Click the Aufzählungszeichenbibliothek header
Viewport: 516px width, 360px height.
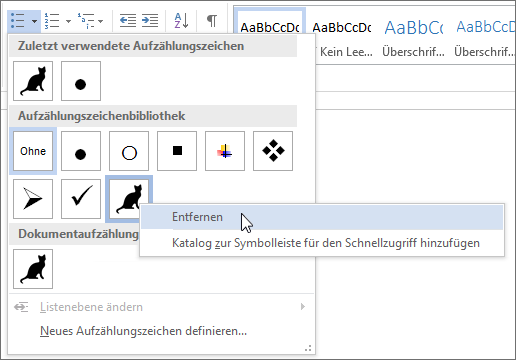pyautogui.click(x=153, y=116)
